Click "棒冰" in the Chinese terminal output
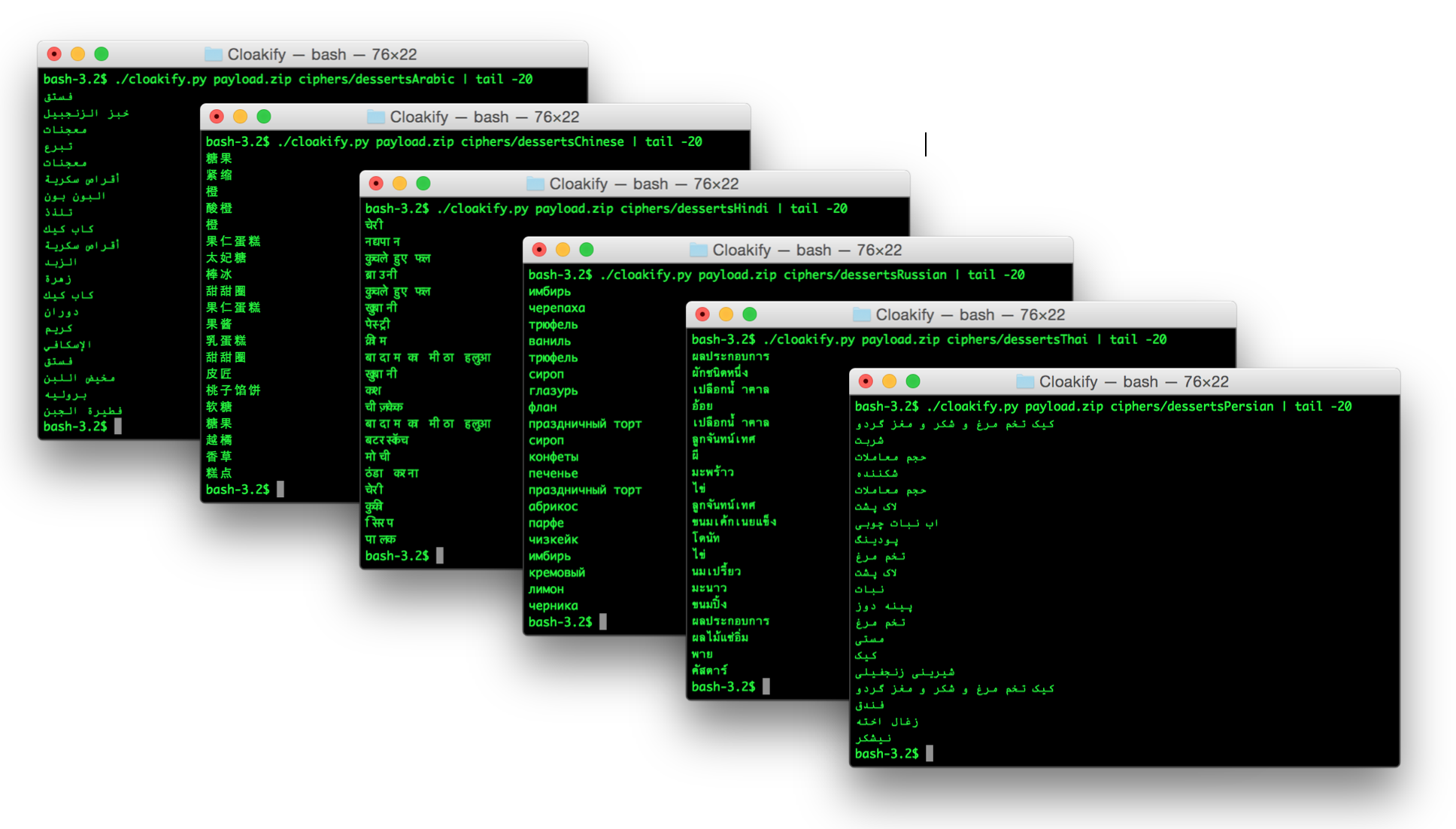 pyautogui.click(x=219, y=274)
